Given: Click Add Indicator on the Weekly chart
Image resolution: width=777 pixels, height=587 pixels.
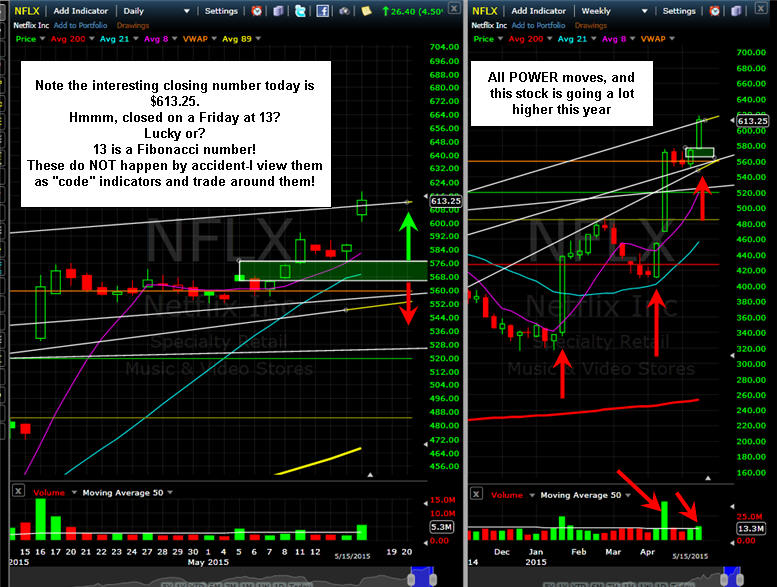Looking at the screenshot, I should click(539, 11).
